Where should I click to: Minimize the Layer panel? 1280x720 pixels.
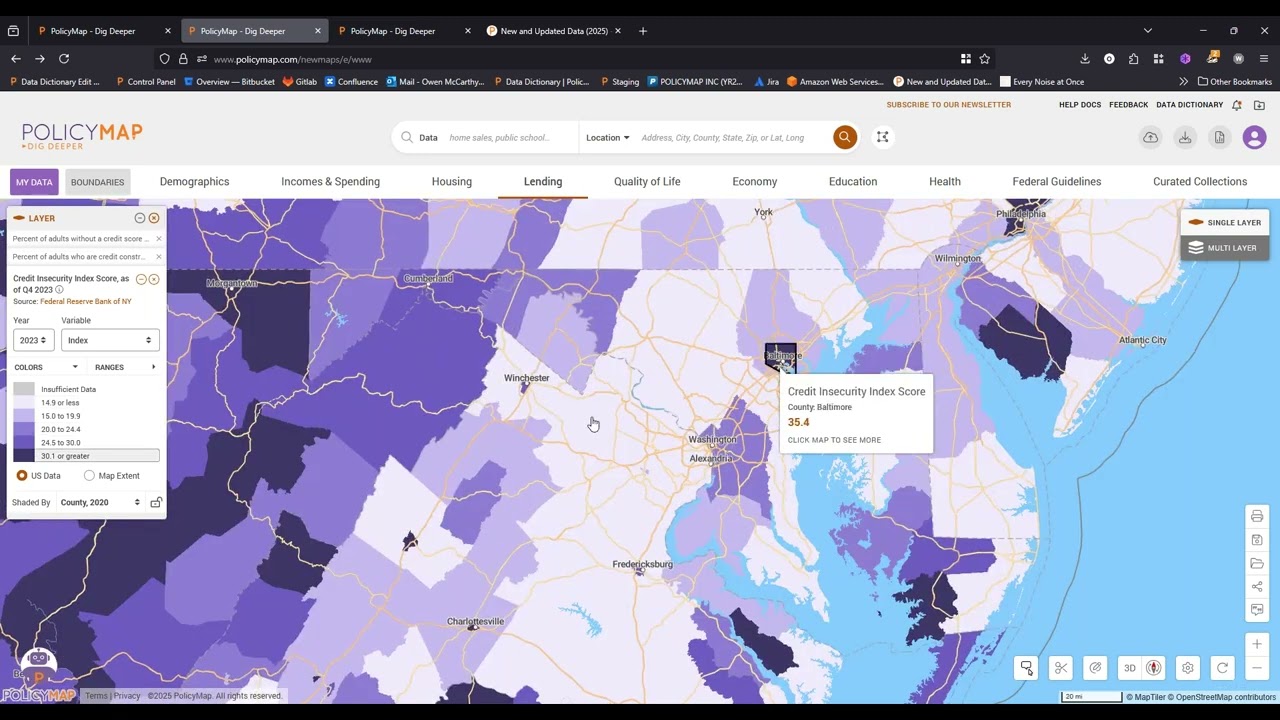click(140, 218)
